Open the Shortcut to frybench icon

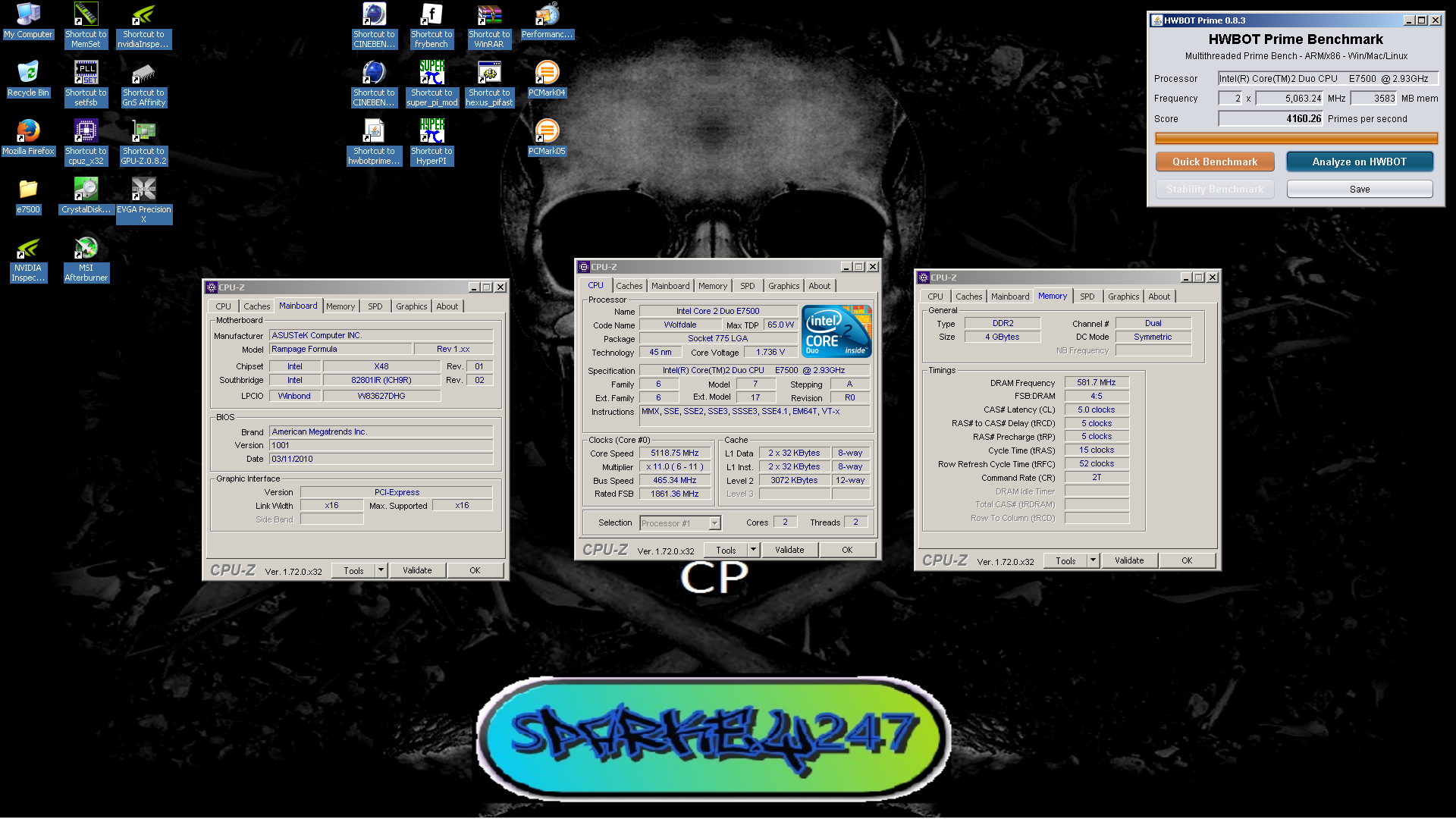[x=431, y=26]
